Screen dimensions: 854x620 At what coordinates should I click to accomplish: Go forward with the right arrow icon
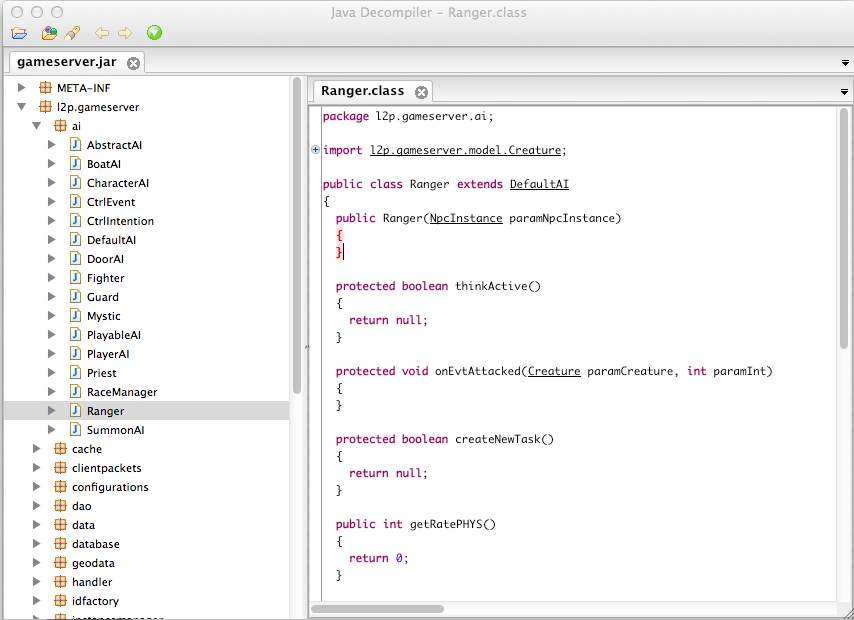125,33
